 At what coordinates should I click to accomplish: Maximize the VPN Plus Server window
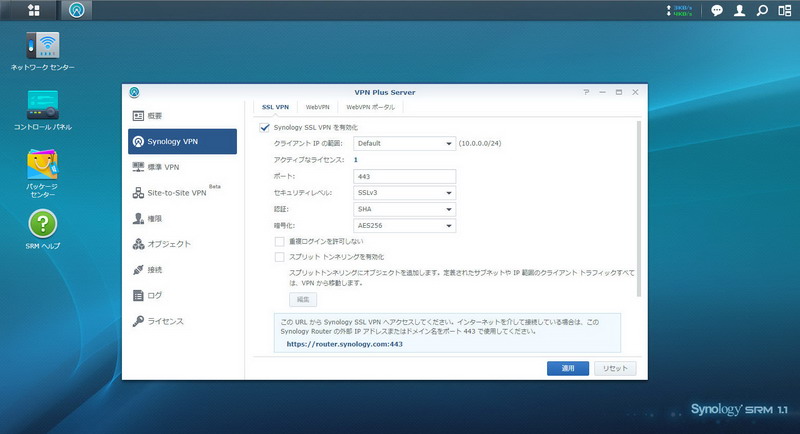pos(619,92)
